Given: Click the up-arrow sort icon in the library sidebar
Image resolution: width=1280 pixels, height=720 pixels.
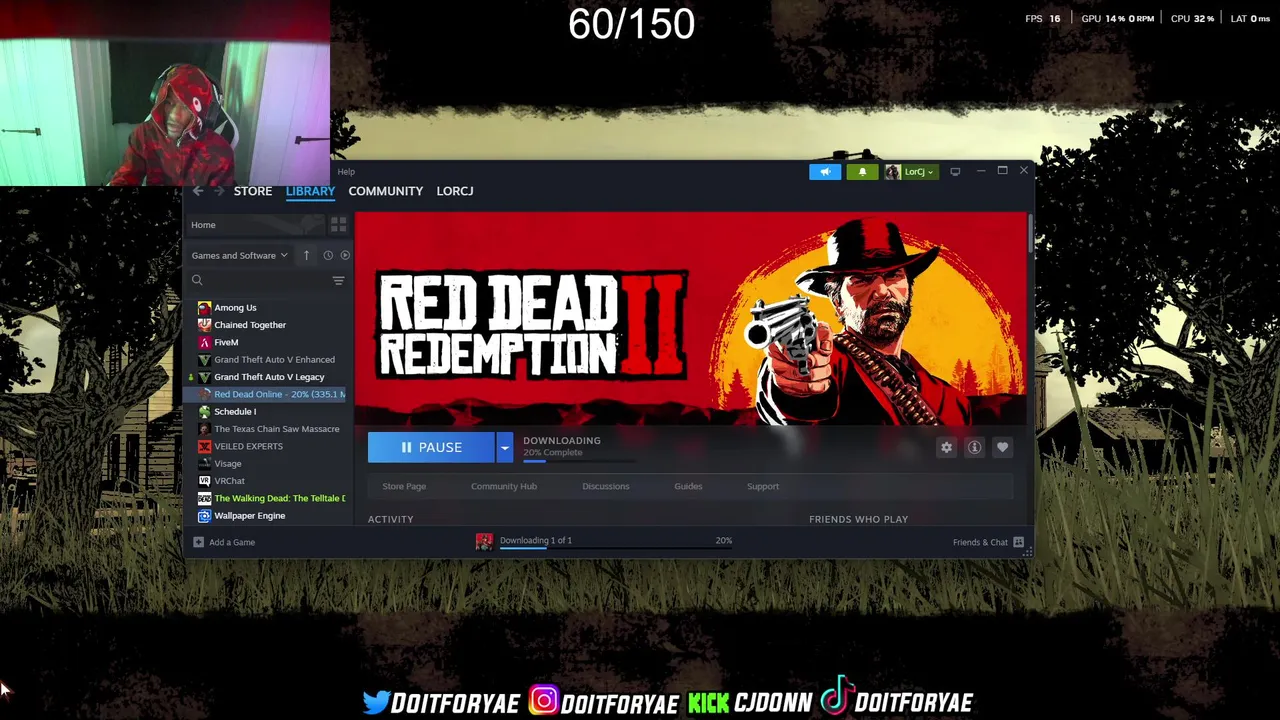Looking at the screenshot, I should pyautogui.click(x=306, y=255).
